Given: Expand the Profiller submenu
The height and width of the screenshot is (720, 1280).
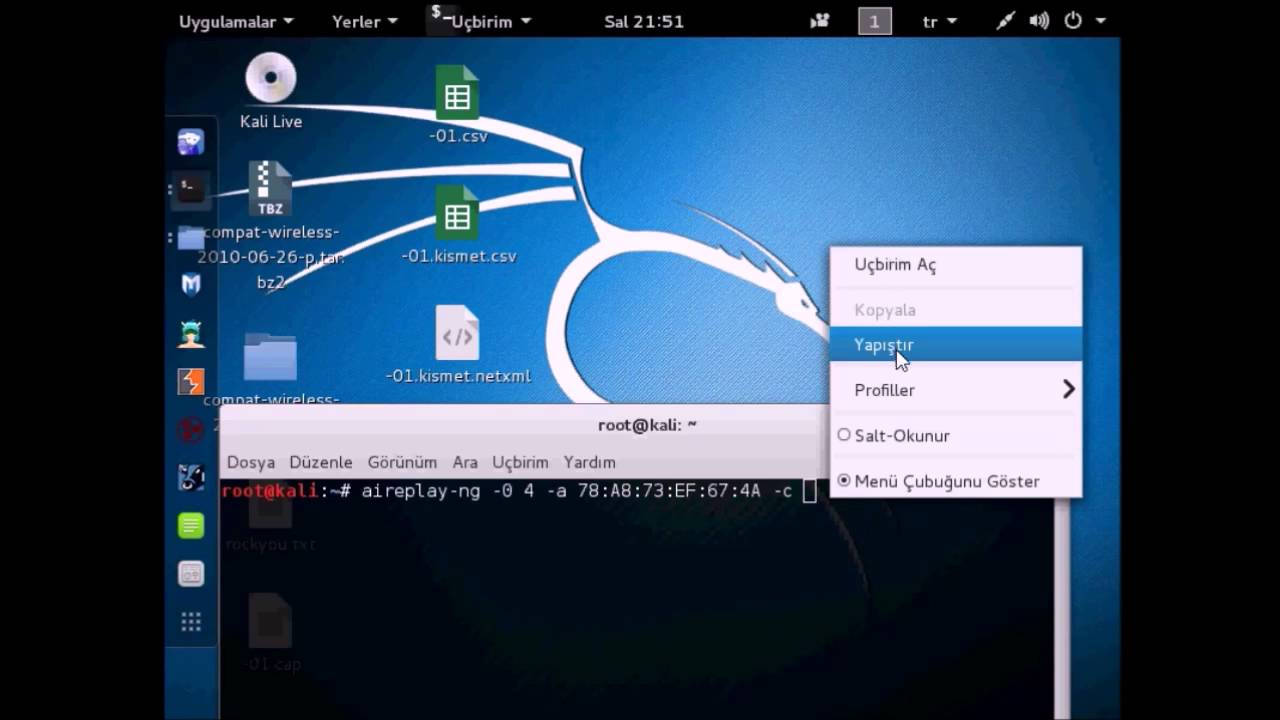Looking at the screenshot, I should (956, 390).
